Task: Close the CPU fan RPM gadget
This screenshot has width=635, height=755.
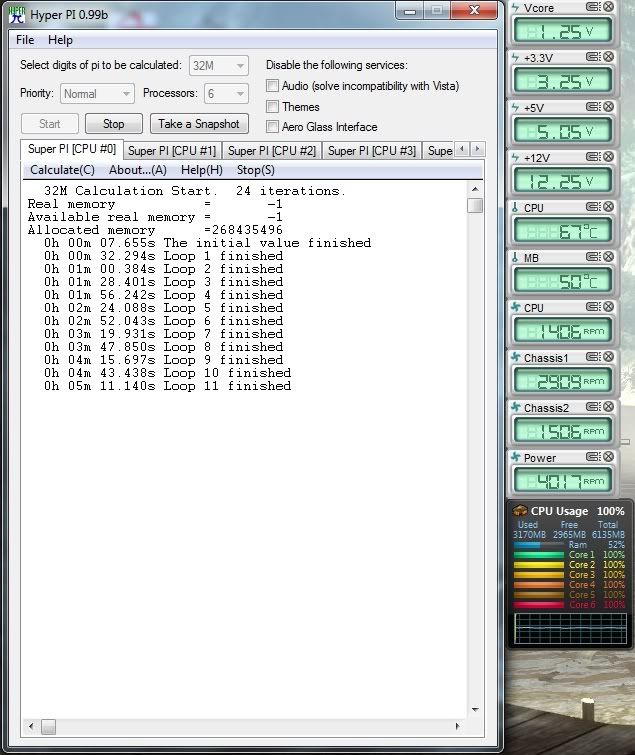Action: pyautogui.click(x=609, y=307)
